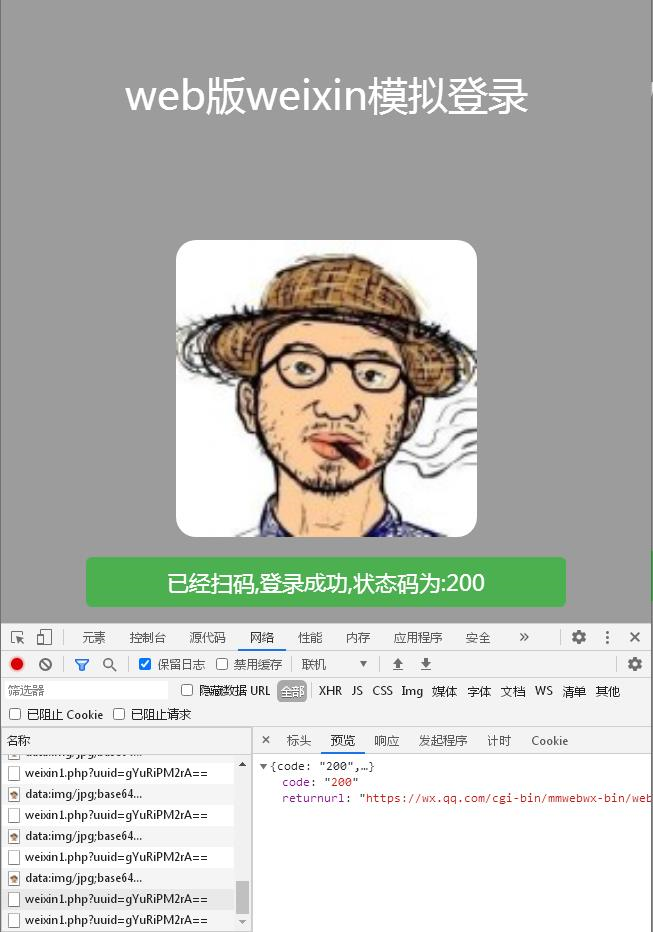Stop network recording with red record button
Viewport: 653px width, 932px height.
tap(17, 664)
